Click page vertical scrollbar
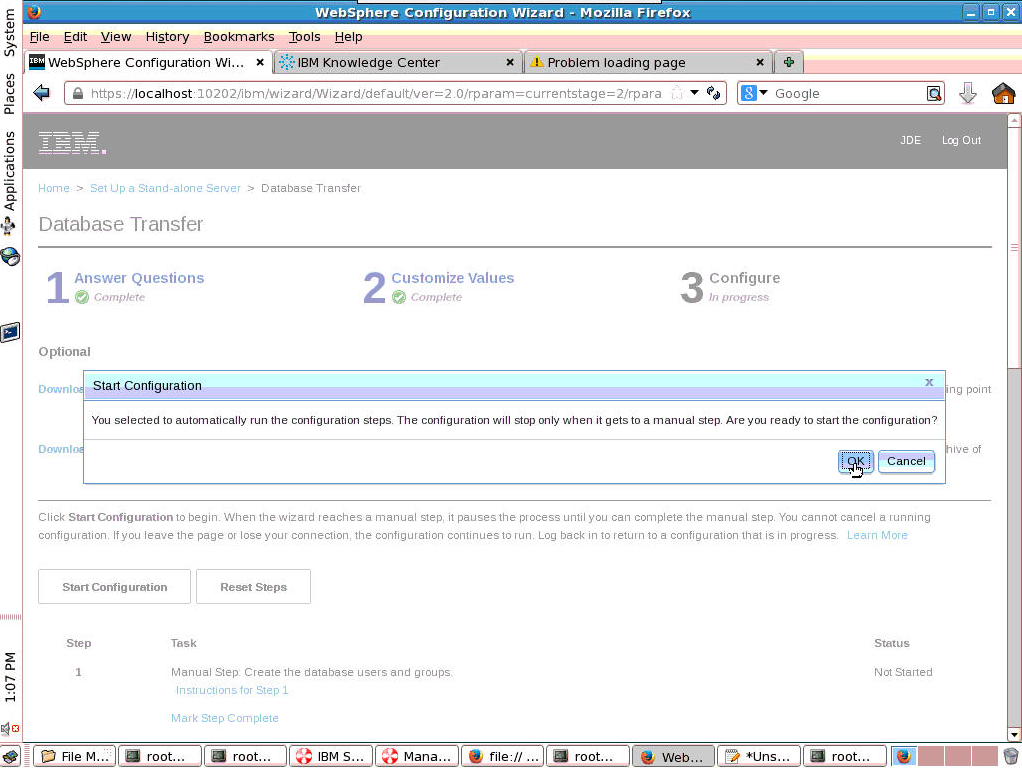Screen dimensions: 1022x768 point(1014,248)
